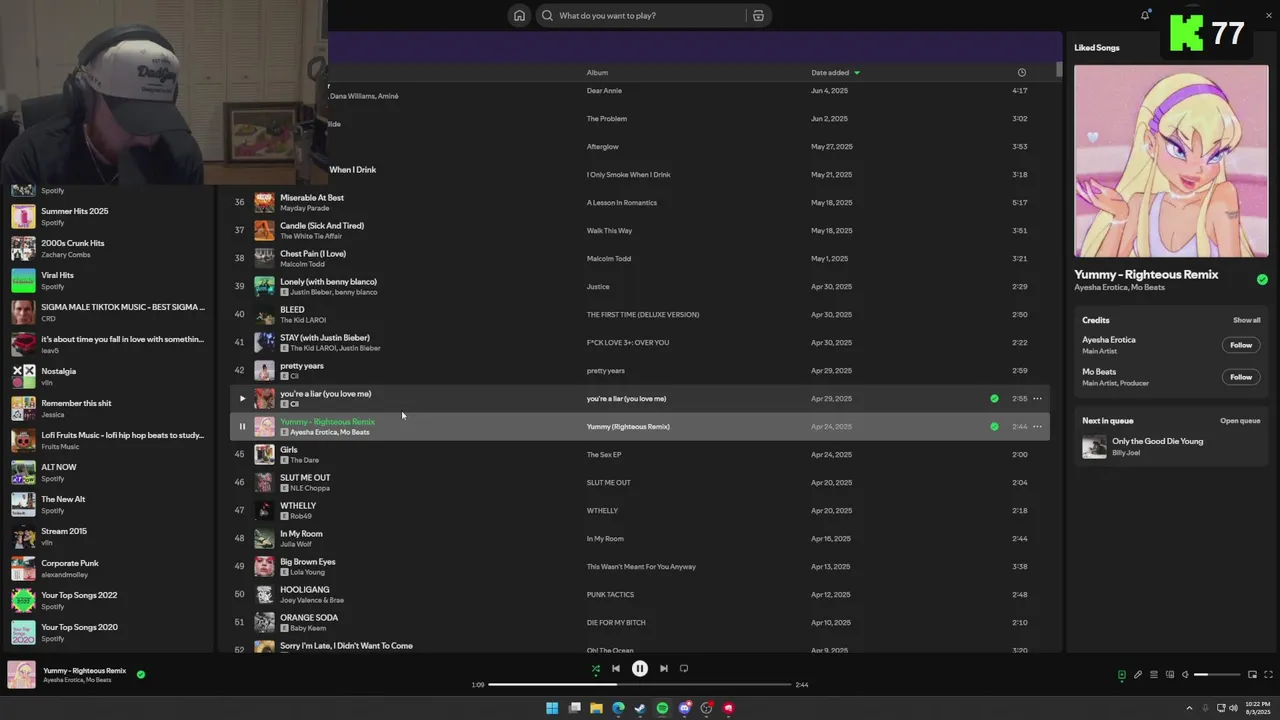Go to Spotify Home
The height and width of the screenshot is (720, 1280).
click(x=519, y=15)
